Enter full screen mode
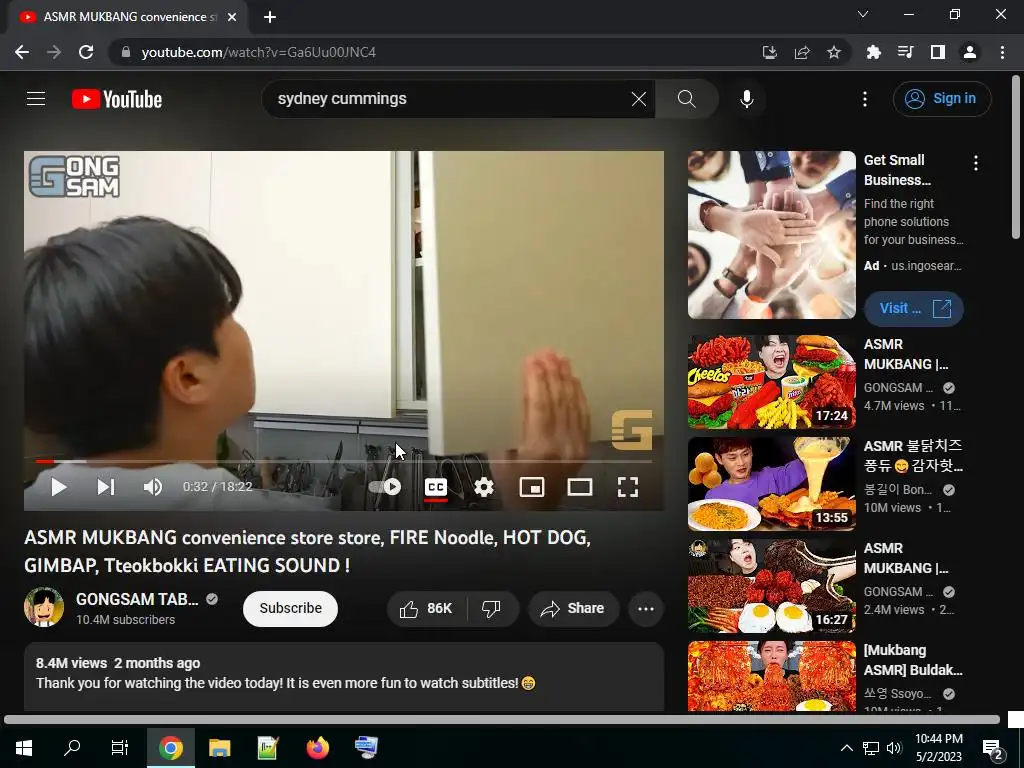The image size is (1024, 768). [x=628, y=487]
